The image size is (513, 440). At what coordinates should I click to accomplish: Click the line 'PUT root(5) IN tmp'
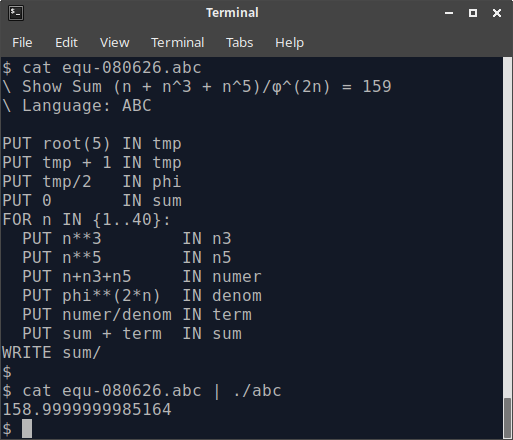click(92, 144)
